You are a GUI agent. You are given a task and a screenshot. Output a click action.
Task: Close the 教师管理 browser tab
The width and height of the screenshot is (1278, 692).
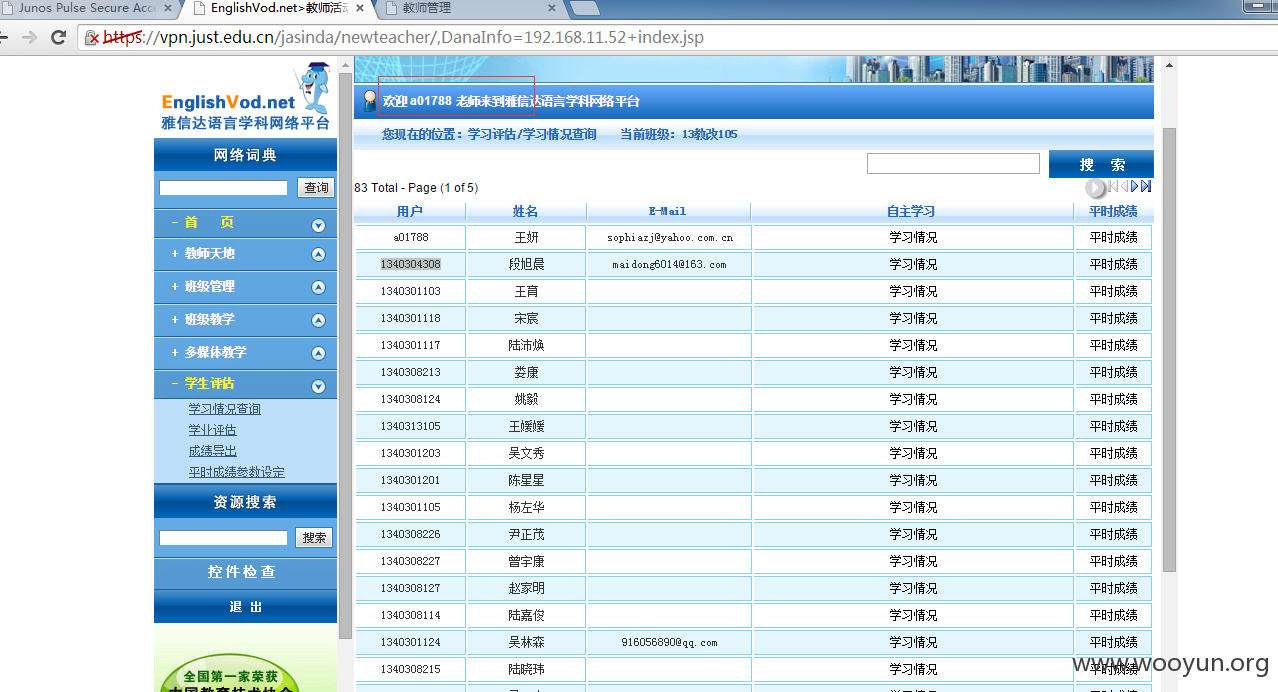pos(552,8)
